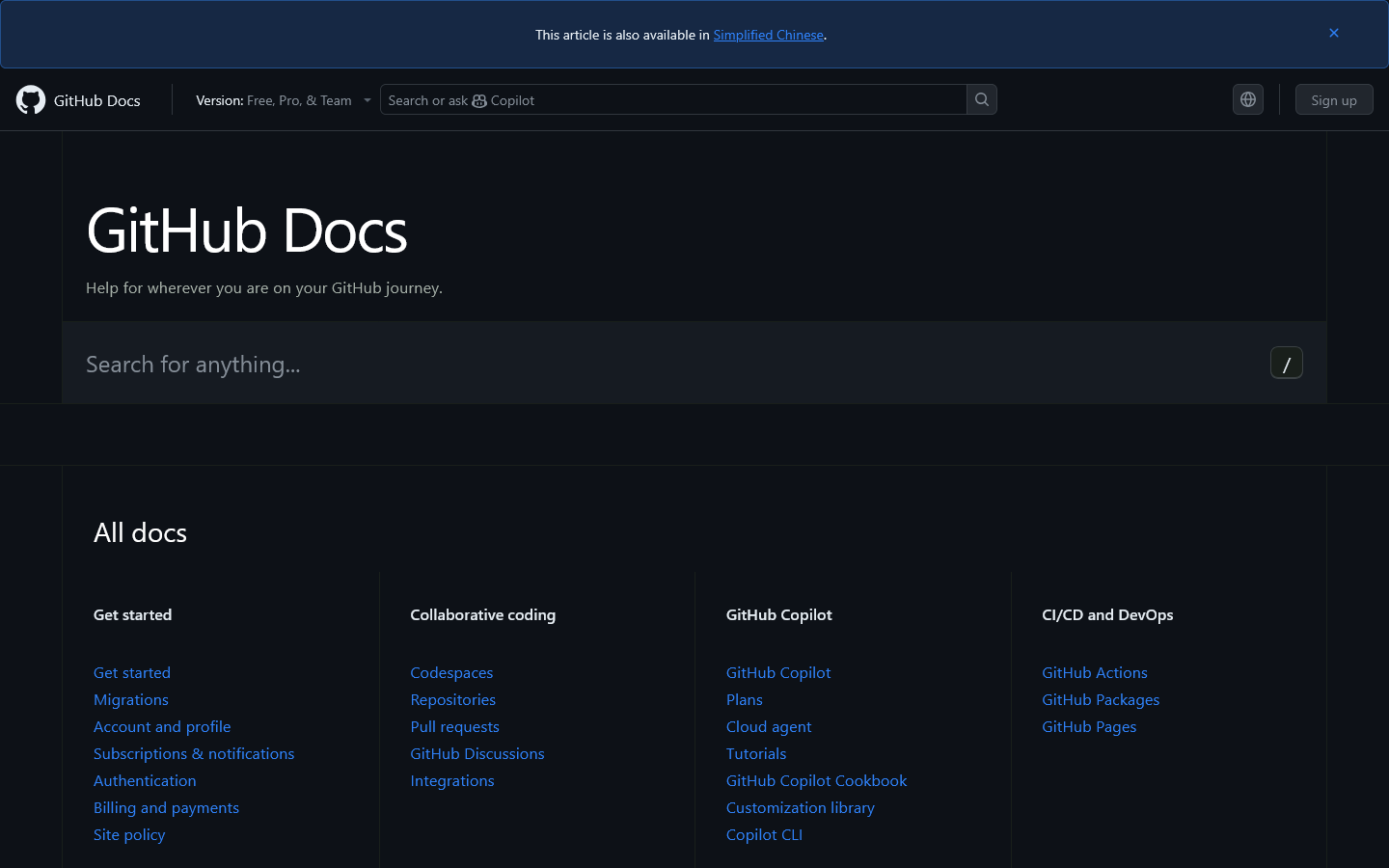
Task: Open GitHub Copilot Cookbook link
Action: pos(817,780)
